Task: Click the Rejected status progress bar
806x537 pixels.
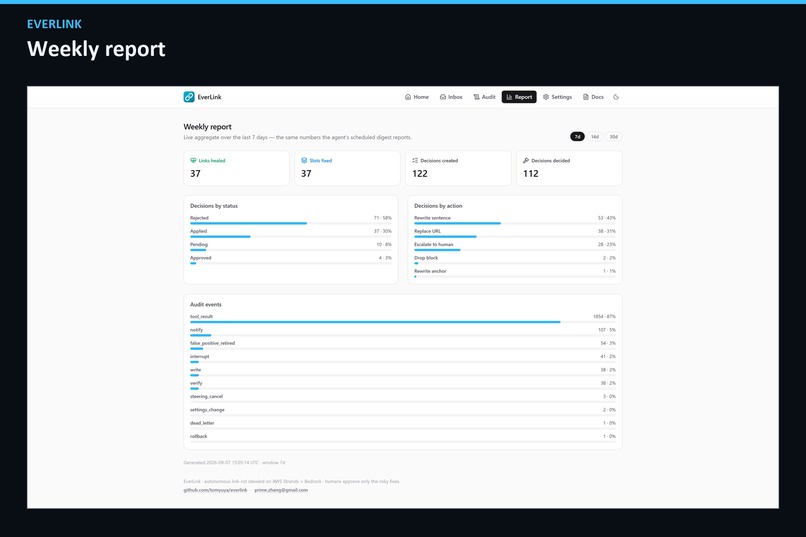Action: pyautogui.click(x=291, y=224)
